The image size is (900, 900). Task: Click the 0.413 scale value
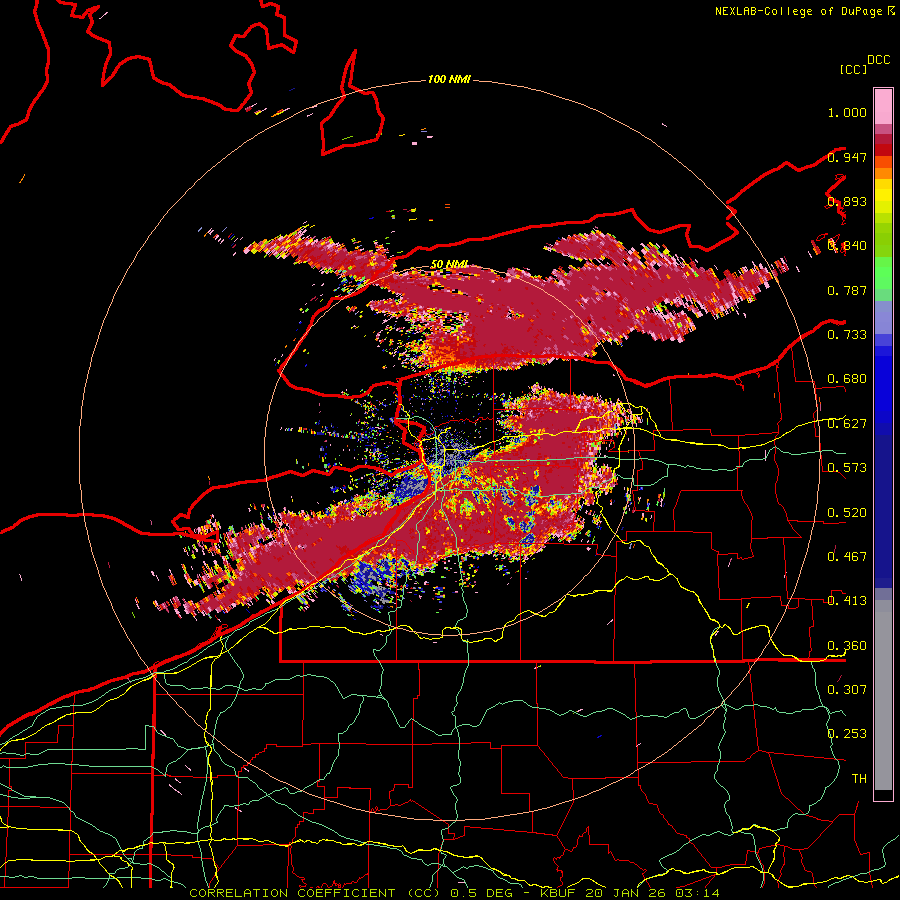tap(847, 601)
